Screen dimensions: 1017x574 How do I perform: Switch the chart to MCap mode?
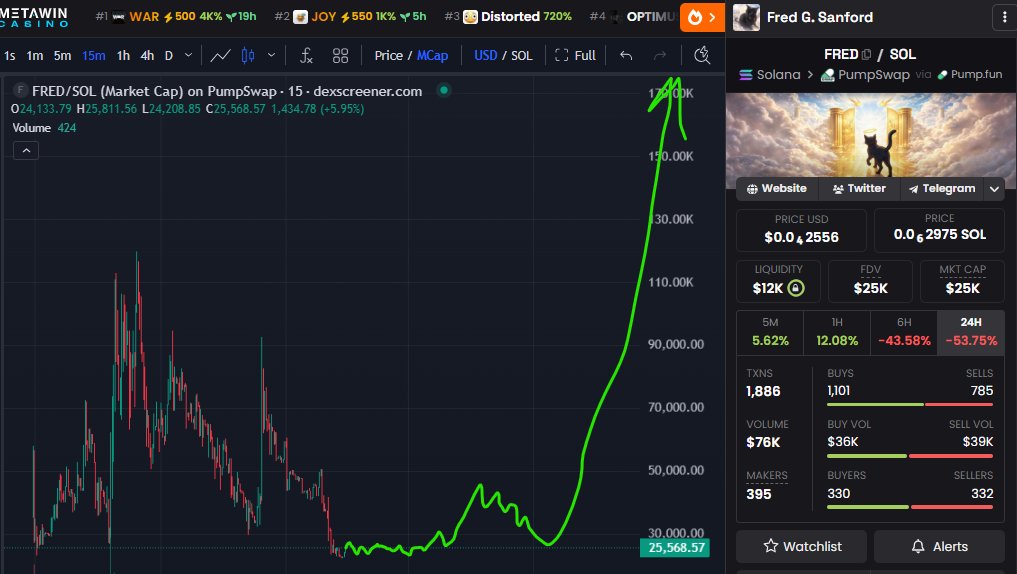[433, 56]
